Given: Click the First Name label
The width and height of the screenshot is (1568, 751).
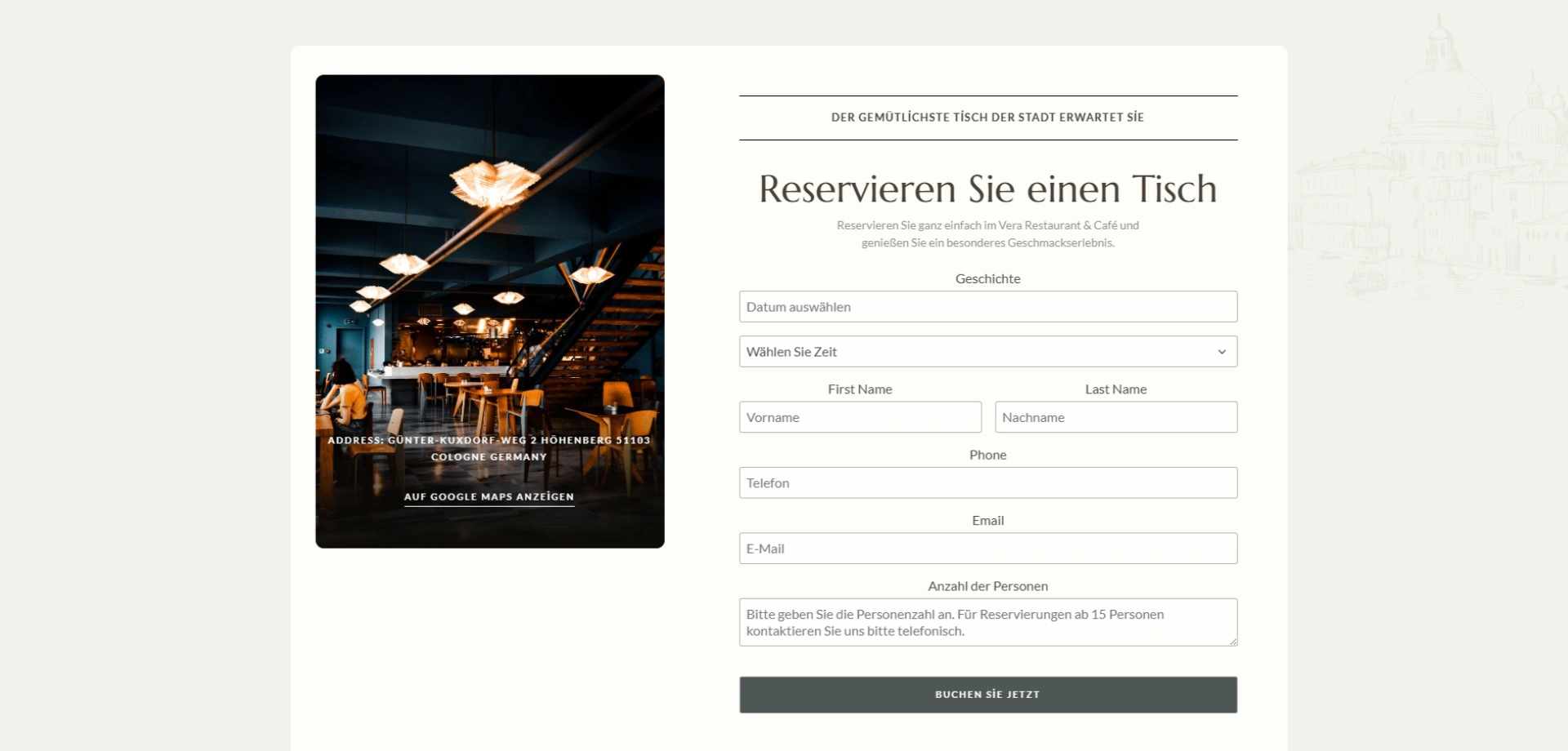Looking at the screenshot, I should (859, 389).
